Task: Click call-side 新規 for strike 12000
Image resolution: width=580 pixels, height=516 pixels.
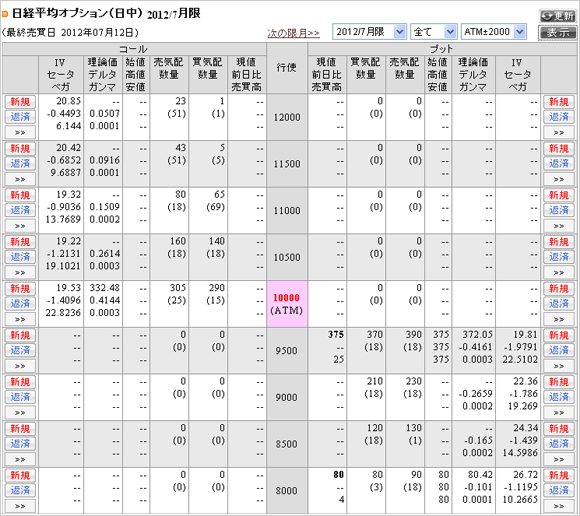Action: click(x=20, y=102)
